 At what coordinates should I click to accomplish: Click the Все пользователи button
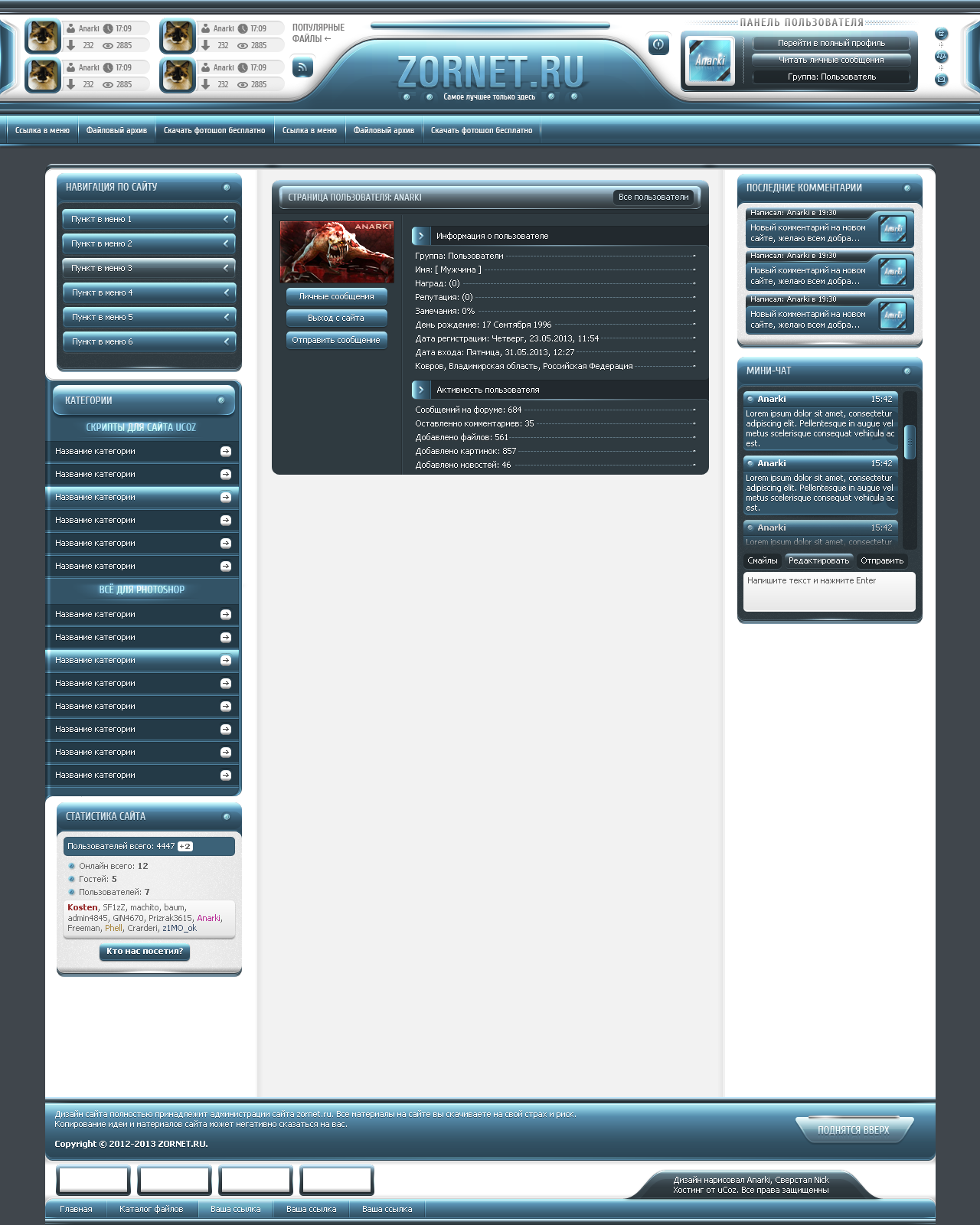654,197
